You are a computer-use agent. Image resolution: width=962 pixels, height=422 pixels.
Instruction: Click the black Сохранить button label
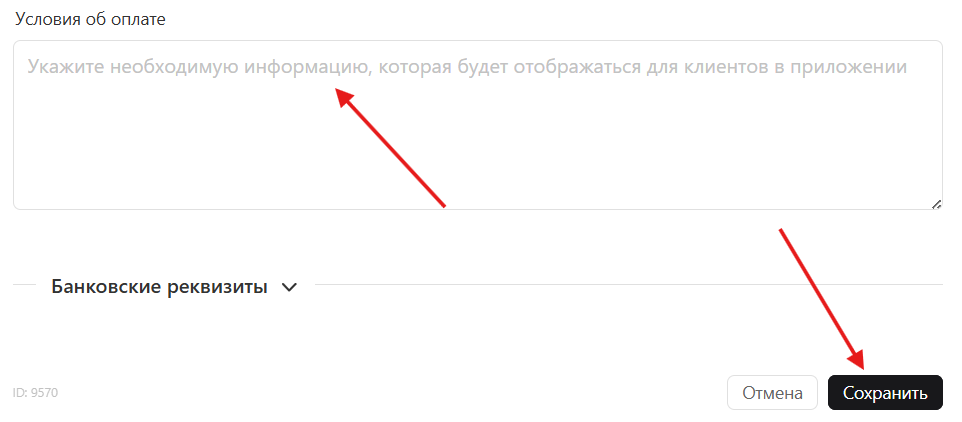(x=885, y=393)
